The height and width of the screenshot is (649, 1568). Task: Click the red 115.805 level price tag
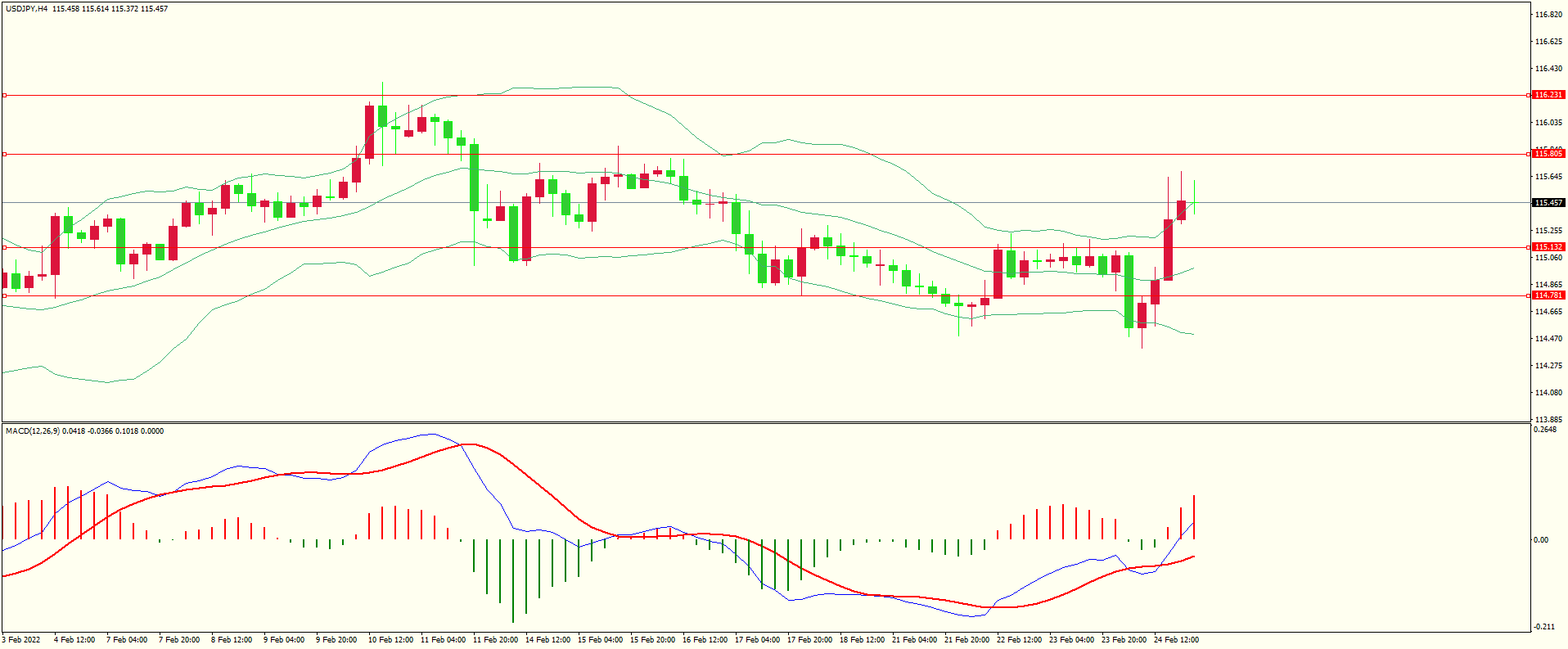(x=1548, y=154)
